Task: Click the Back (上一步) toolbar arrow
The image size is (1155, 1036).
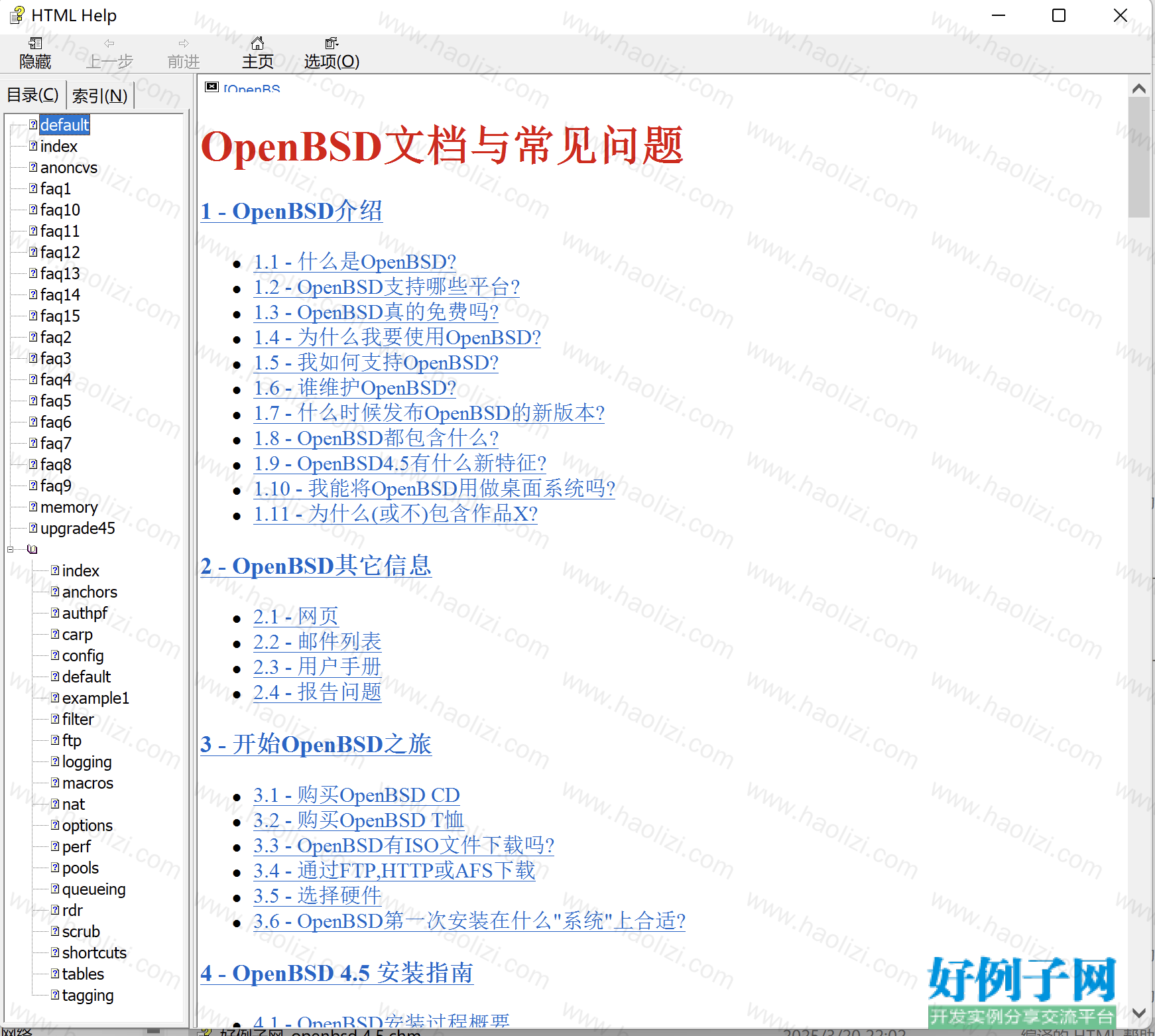Action: (x=109, y=44)
